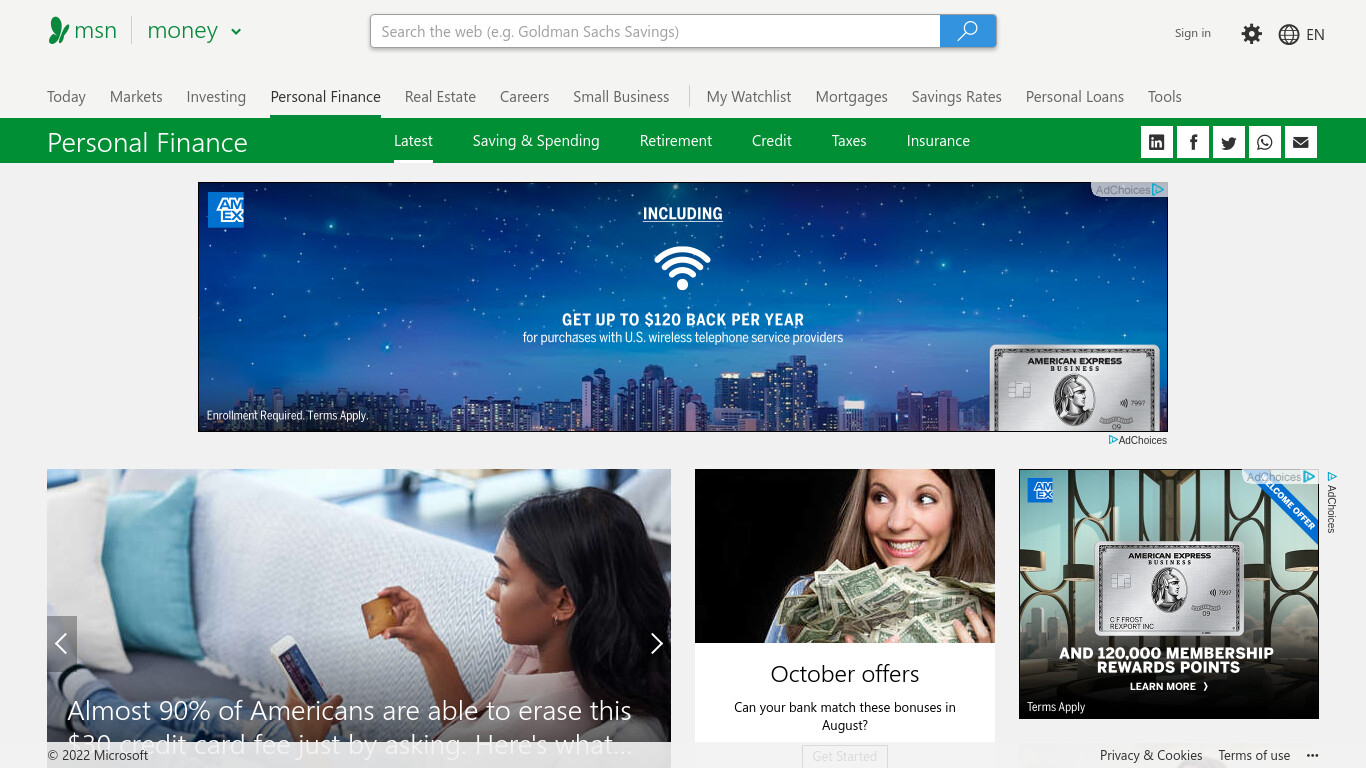1366x768 pixels.
Task: Expand the money section dropdown arrow
Action: tap(236, 32)
